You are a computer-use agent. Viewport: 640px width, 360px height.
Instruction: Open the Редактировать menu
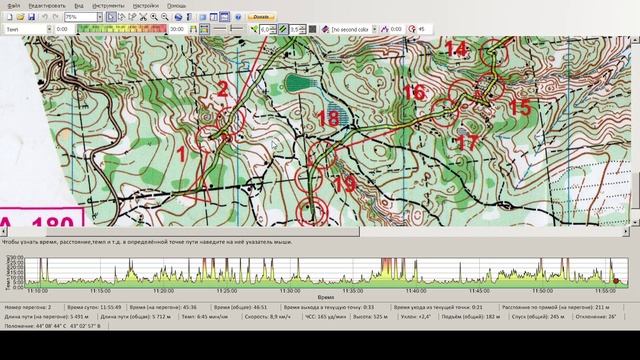[47, 6]
